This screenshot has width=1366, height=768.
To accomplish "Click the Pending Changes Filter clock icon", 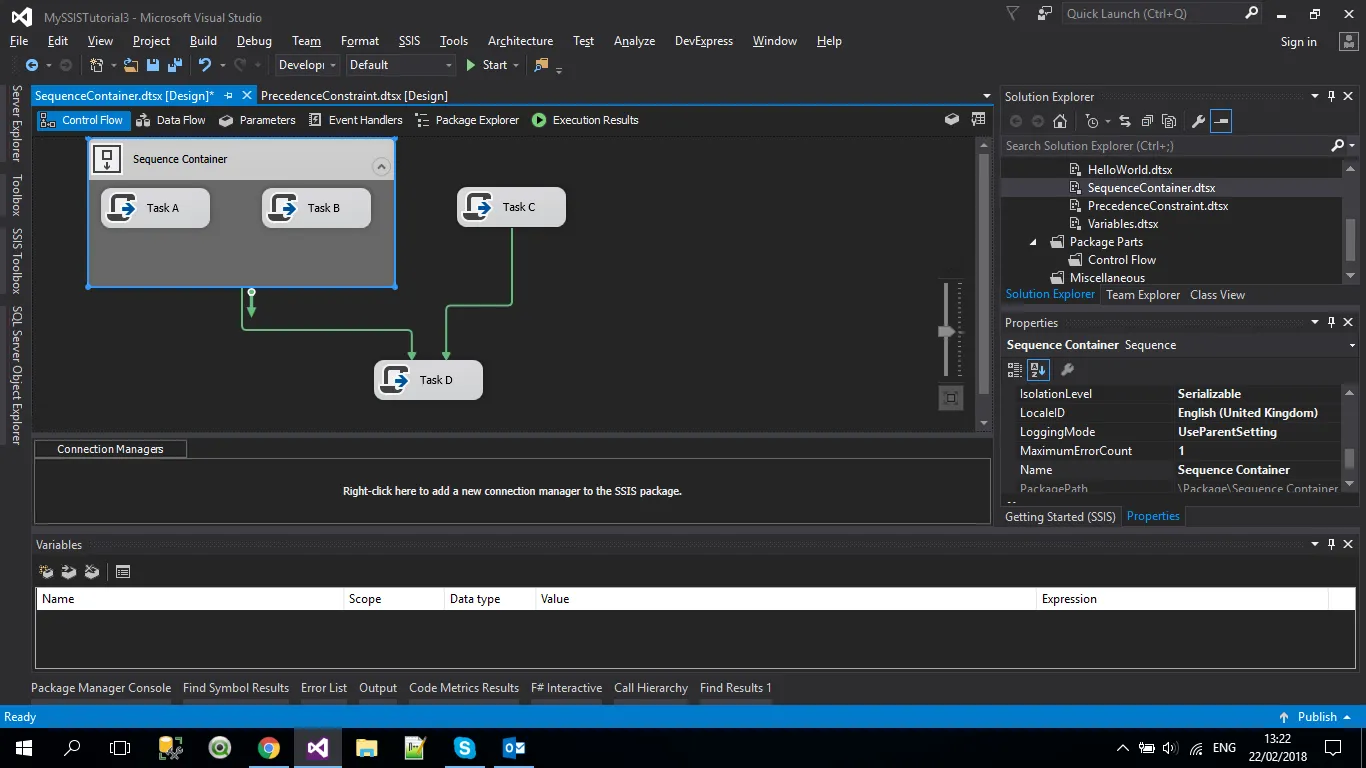I will pos(1091,121).
